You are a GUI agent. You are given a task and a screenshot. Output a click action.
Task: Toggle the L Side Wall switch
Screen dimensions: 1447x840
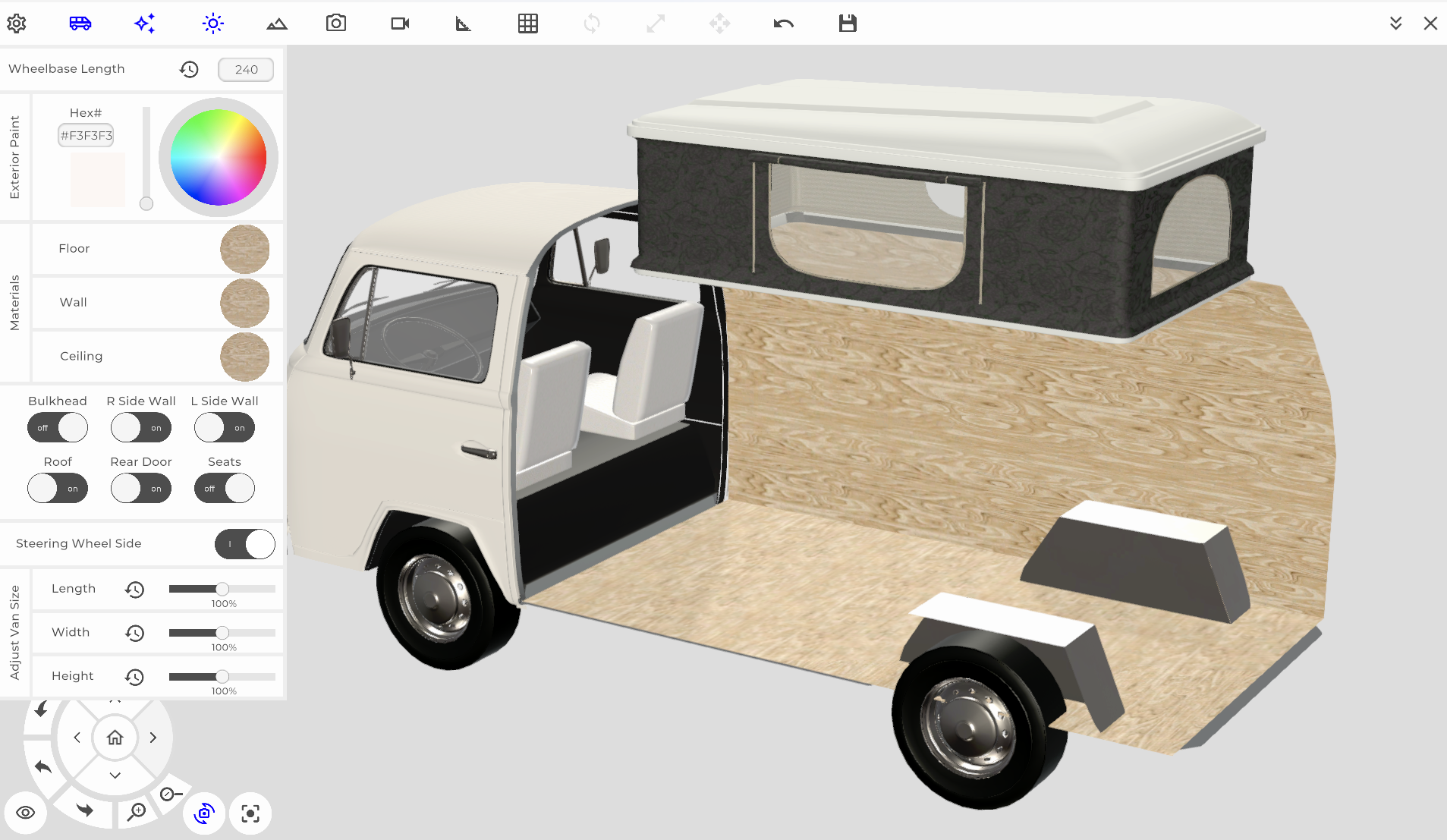coord(225,427)
